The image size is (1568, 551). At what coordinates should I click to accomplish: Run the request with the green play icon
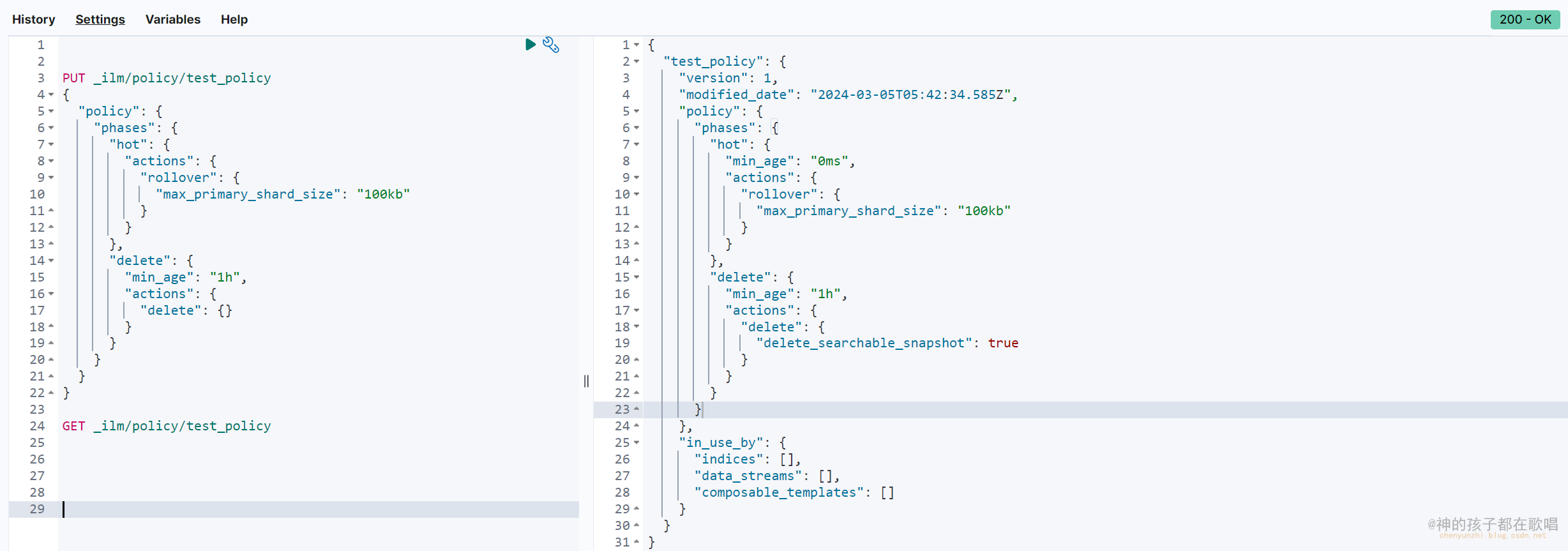(x=530, y=44)
